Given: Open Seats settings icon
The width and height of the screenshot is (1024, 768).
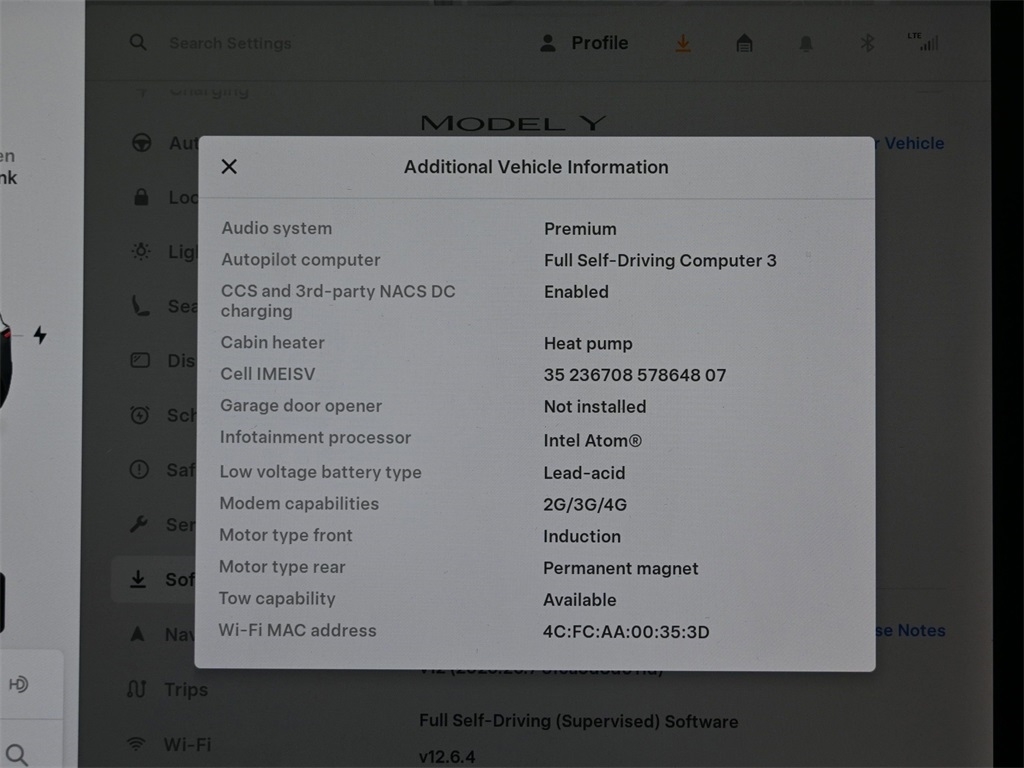Looking at the screenshot, I should click(x=140, y=306).
